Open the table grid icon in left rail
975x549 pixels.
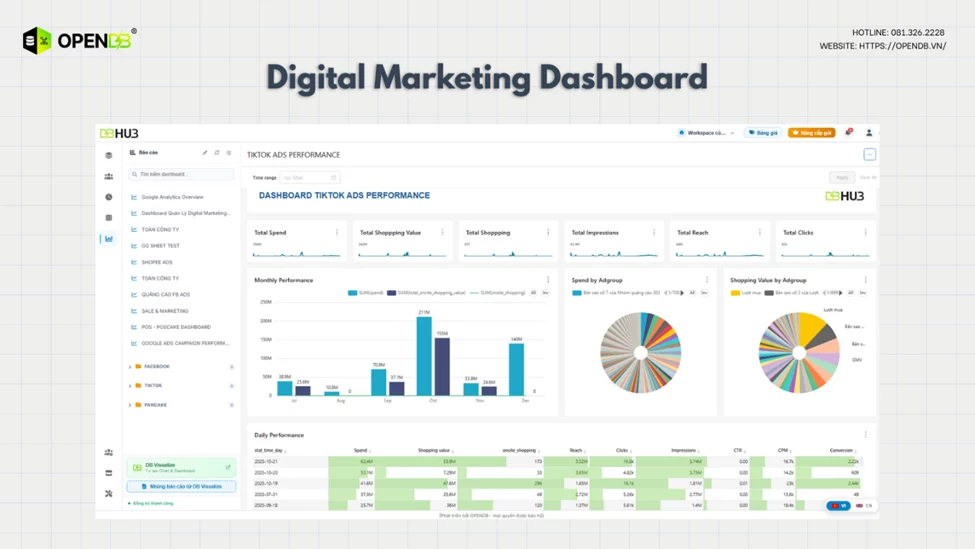(109, 218)
